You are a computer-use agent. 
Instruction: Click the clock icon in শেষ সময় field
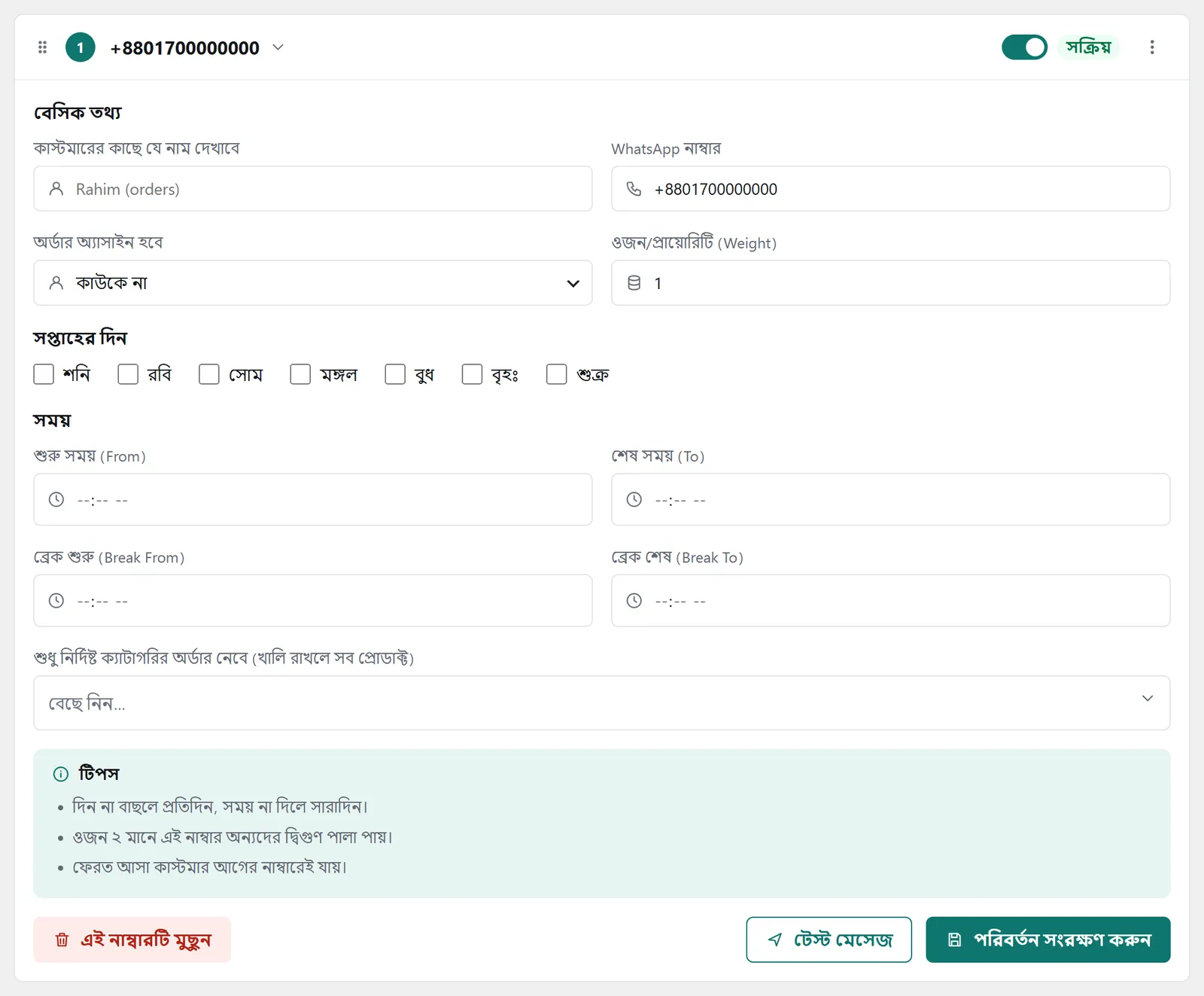click(634, 500)
